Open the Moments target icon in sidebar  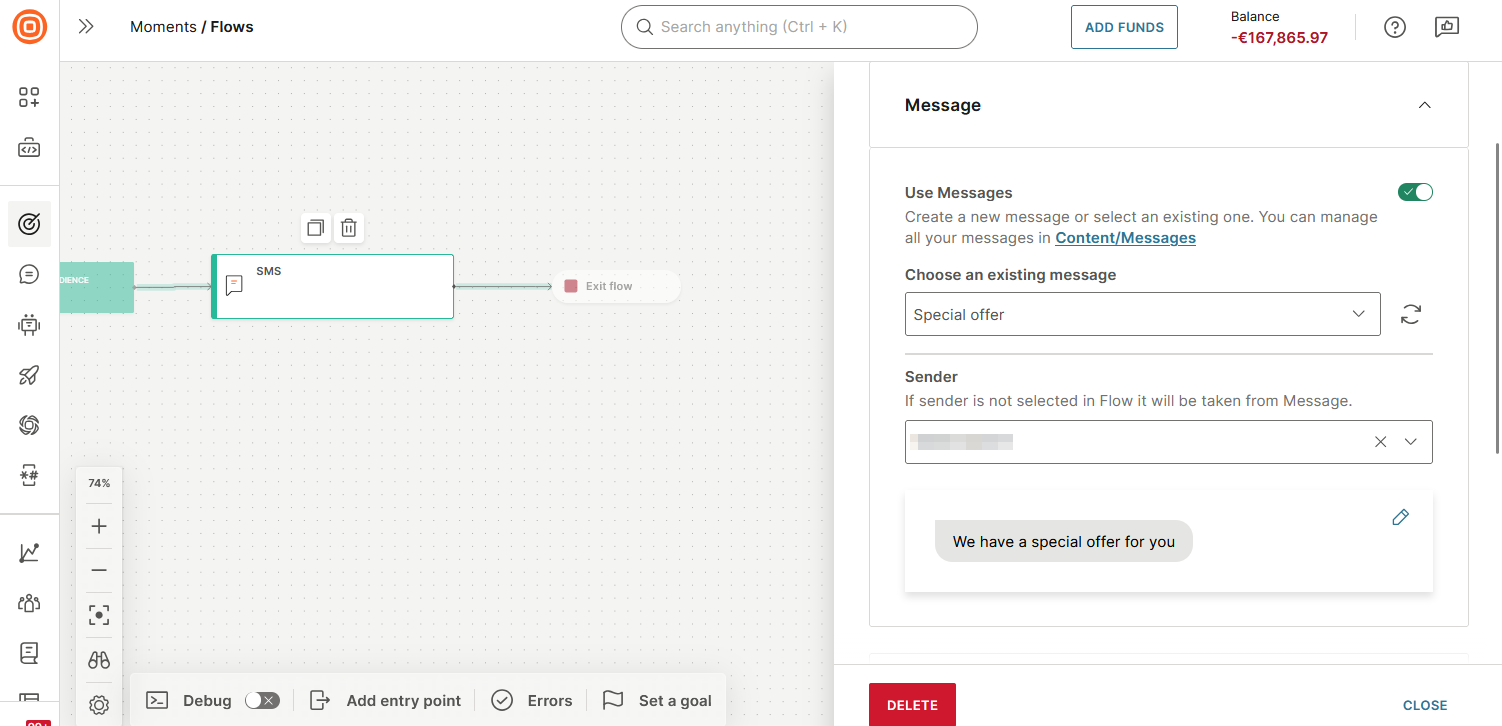point(29,224)
